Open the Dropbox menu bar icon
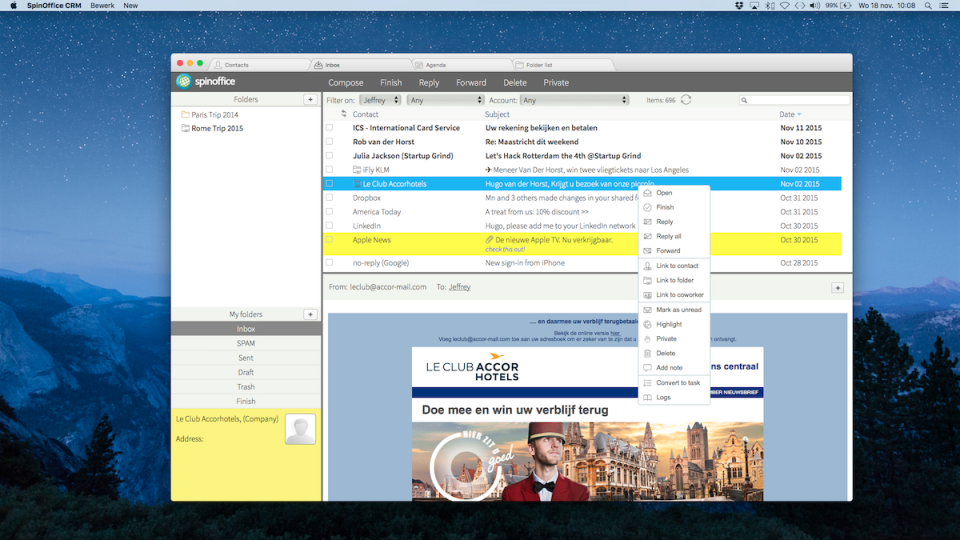This screenshot has width=960, height=540. 739,6
